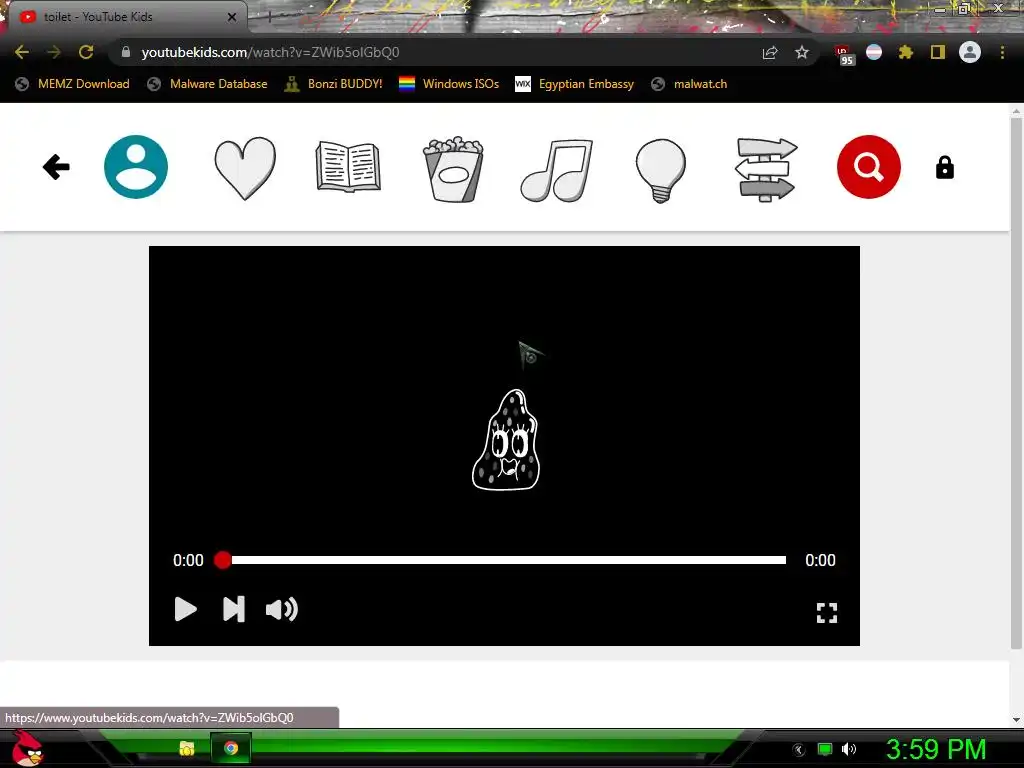Open Chrome three-dot menu
This screenshot has width=1024, height=768.
(1002, 52)
